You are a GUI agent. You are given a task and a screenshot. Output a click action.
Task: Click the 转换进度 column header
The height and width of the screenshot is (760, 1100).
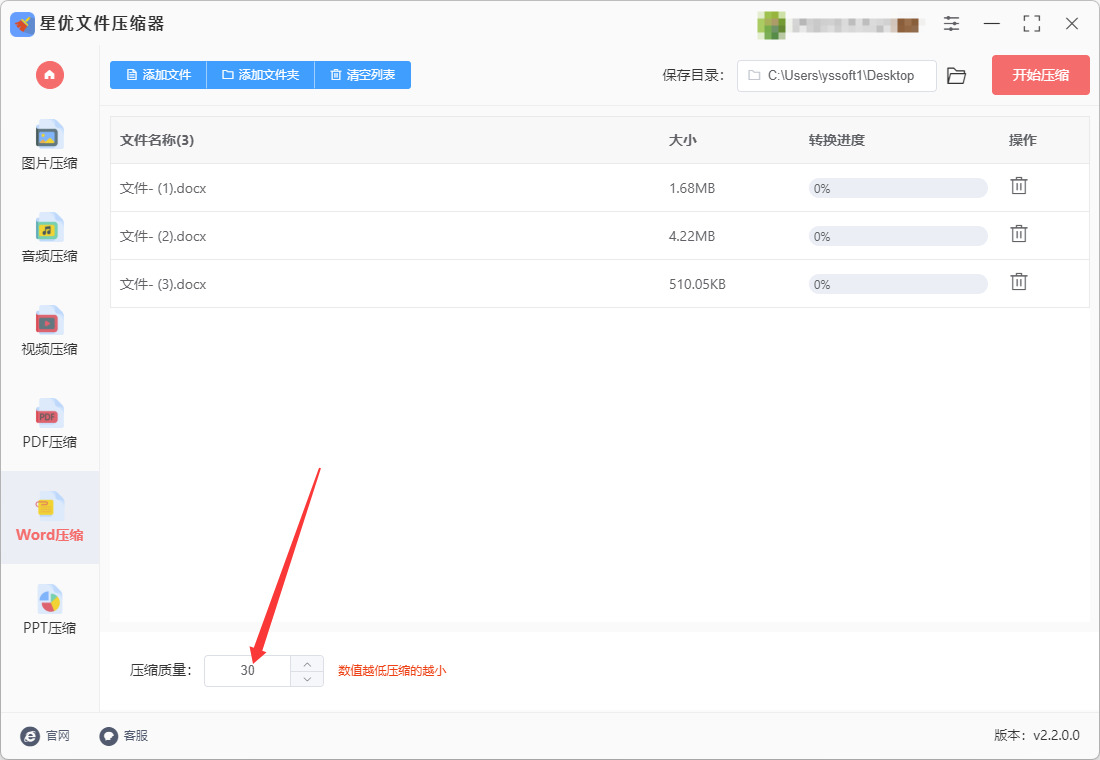836,140
